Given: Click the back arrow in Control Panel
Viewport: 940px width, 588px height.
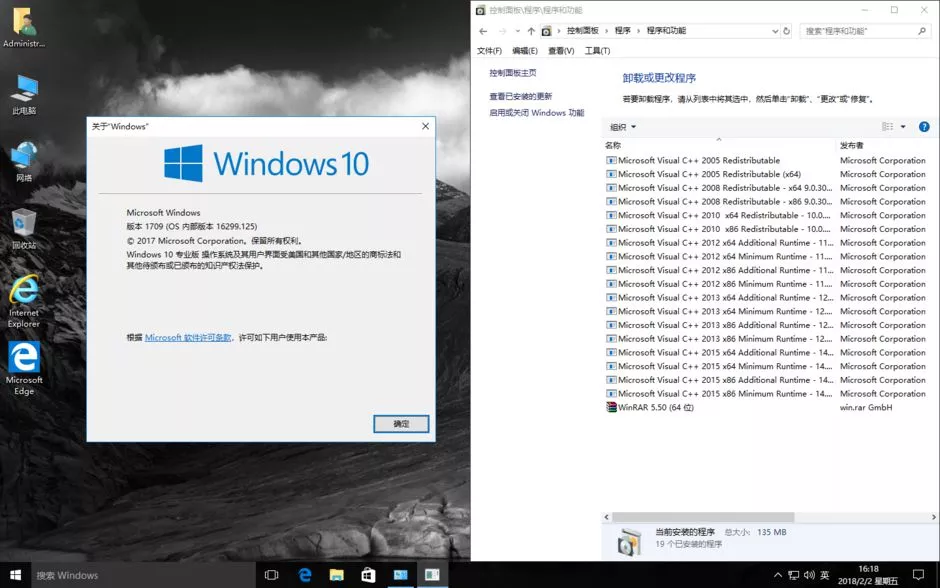Looking at the screenshot, I should pyautogui.click(x=484, y=30).
